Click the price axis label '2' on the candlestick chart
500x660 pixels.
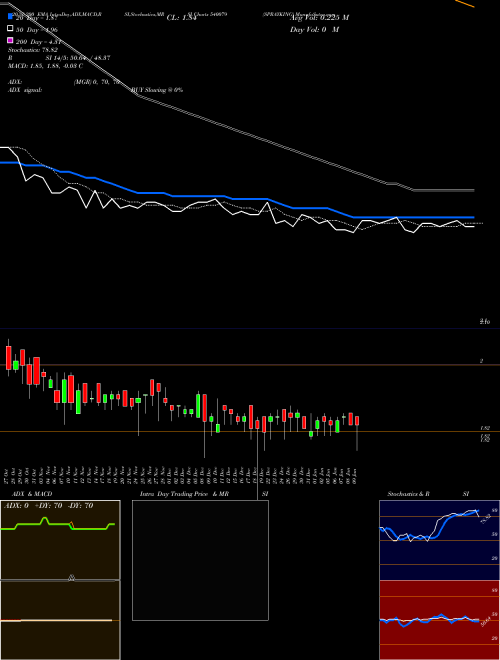pyautogui.click(x=481, y=361)
